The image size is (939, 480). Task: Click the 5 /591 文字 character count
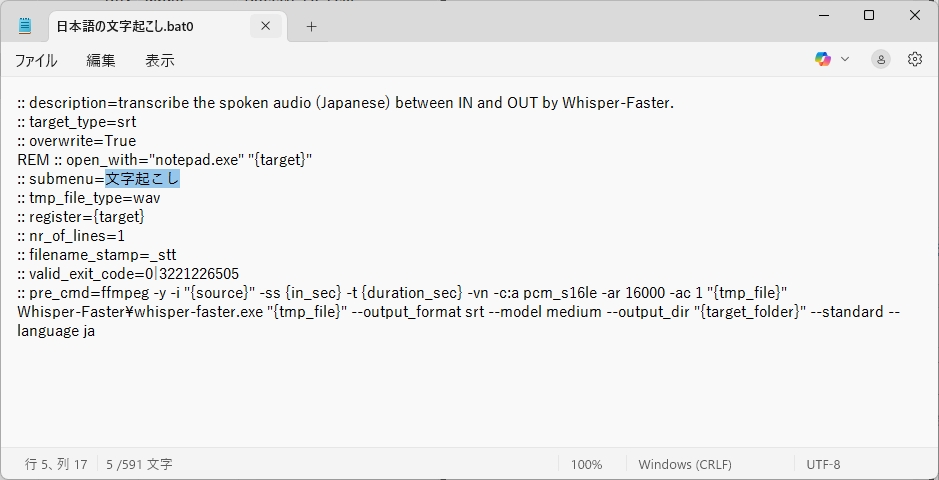pos(140,464)
